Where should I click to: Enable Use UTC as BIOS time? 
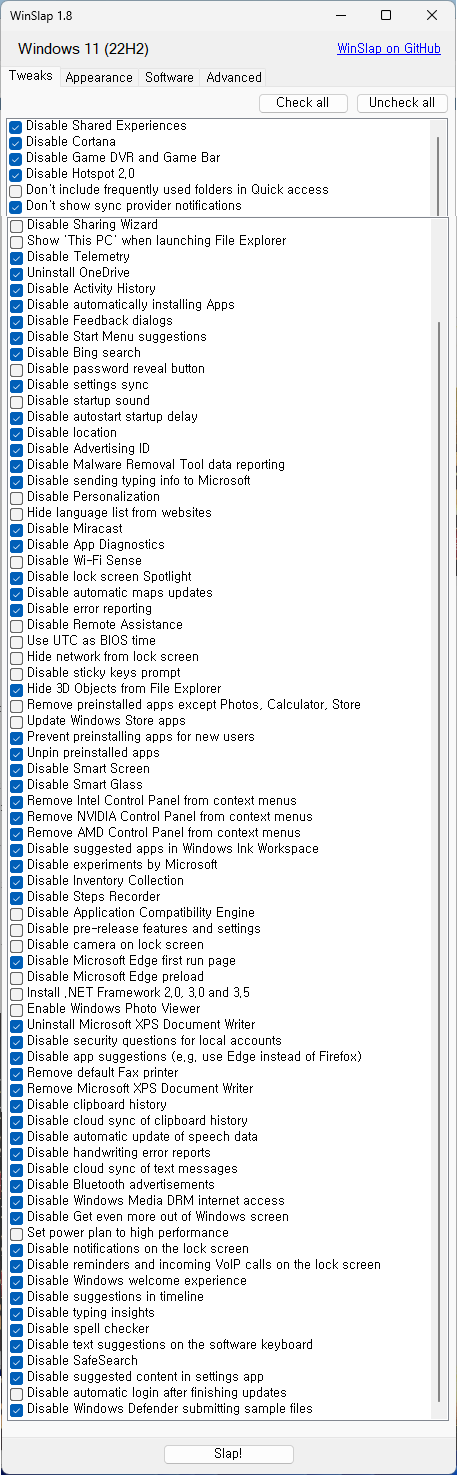[16, 641]
